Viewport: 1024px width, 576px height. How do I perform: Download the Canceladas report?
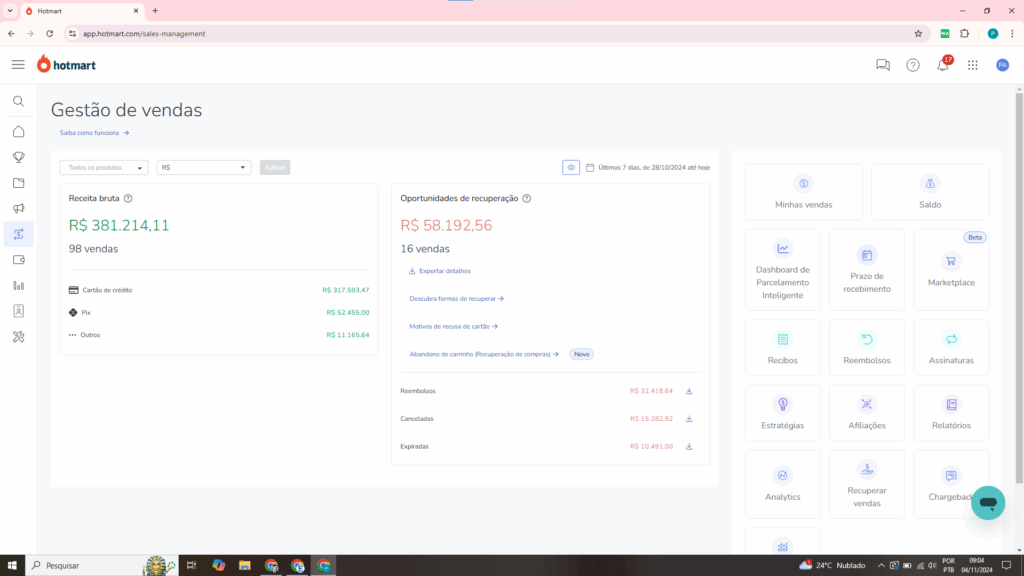click(x=689, y=419)
